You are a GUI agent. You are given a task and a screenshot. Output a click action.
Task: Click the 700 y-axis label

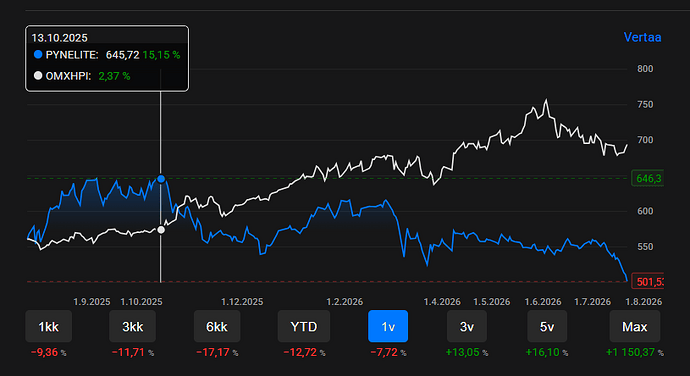[645, 140]
